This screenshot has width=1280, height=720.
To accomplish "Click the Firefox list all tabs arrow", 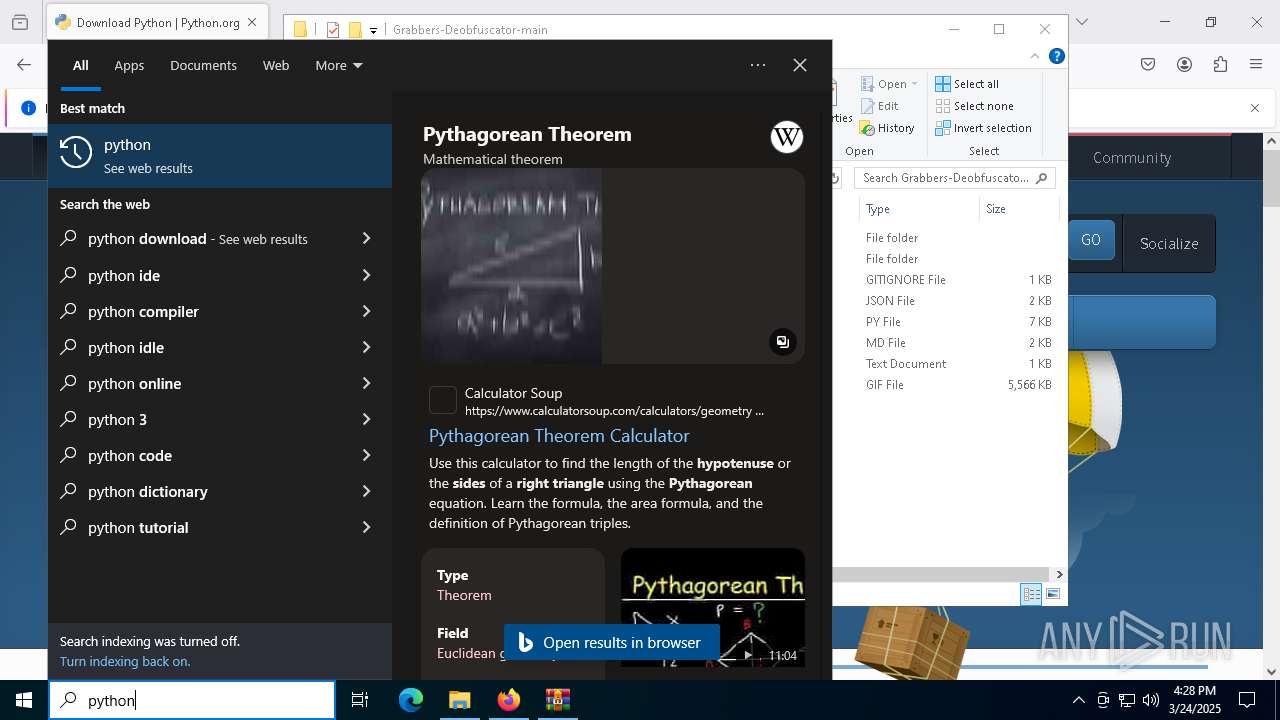I will [x=1081, y=22].
